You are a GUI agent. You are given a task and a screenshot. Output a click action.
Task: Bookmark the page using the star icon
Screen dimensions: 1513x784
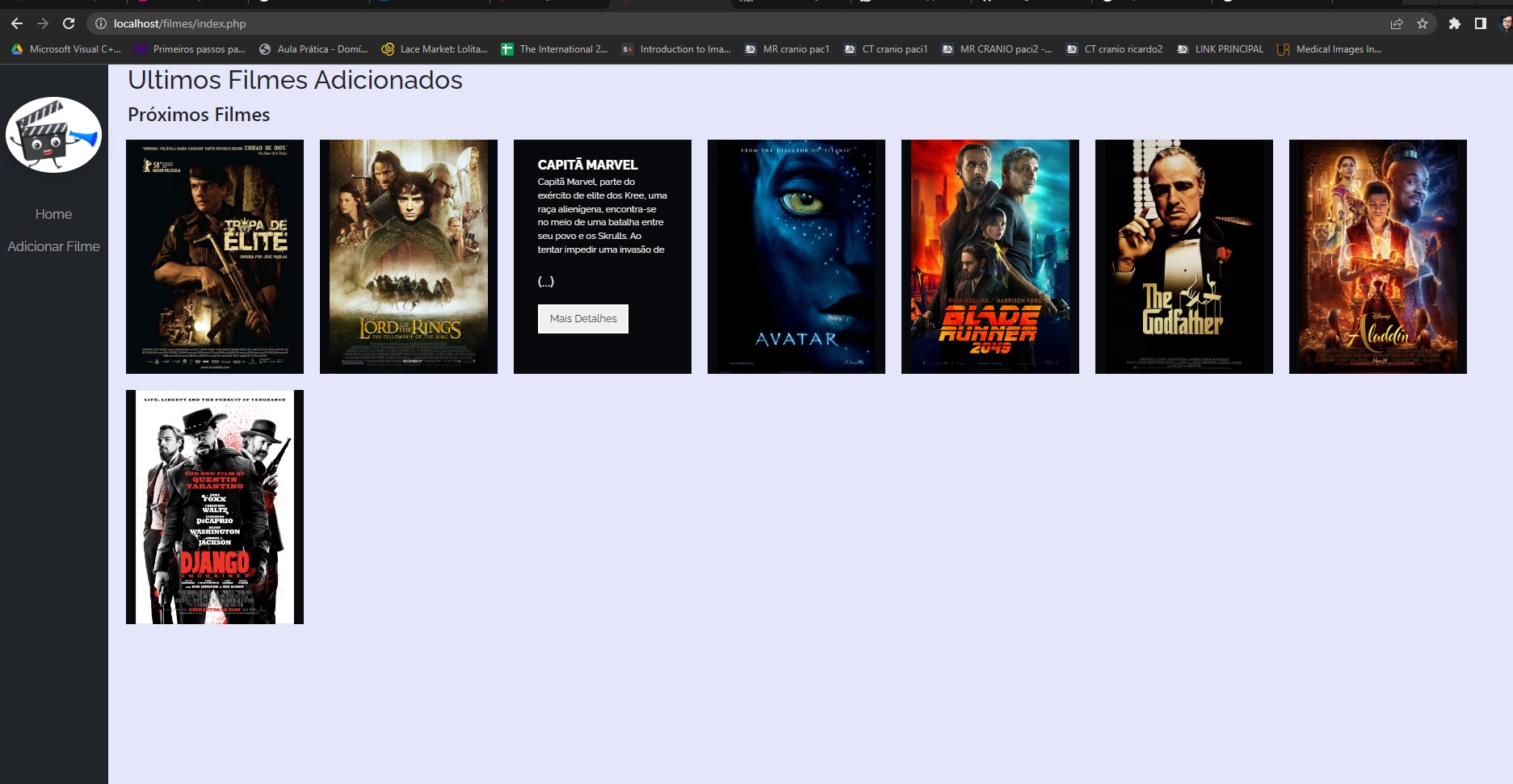tap(1422, 23)
